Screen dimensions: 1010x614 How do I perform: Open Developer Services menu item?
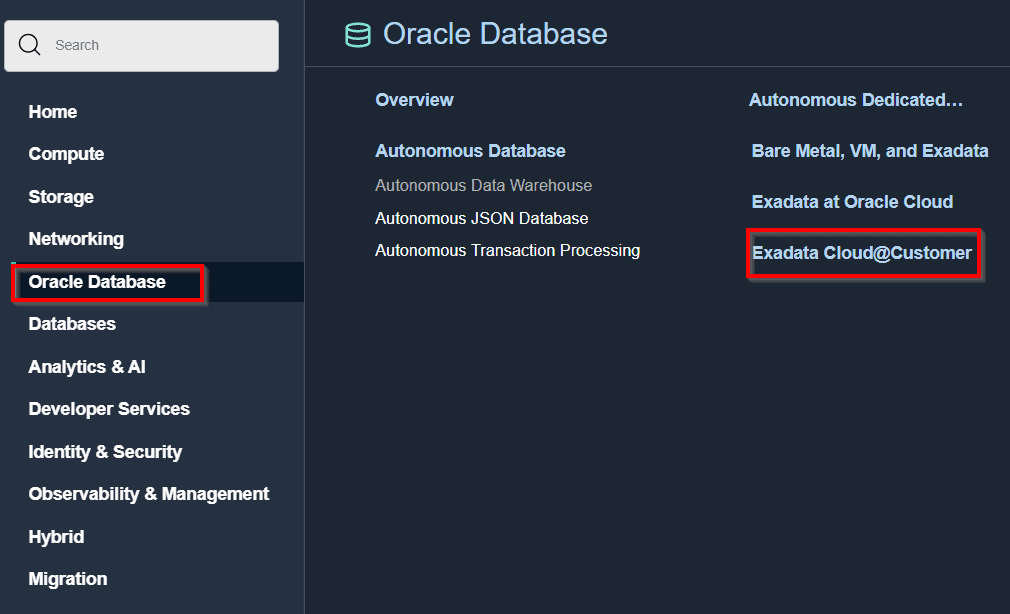pyautogui.click(x=109, y=409)
